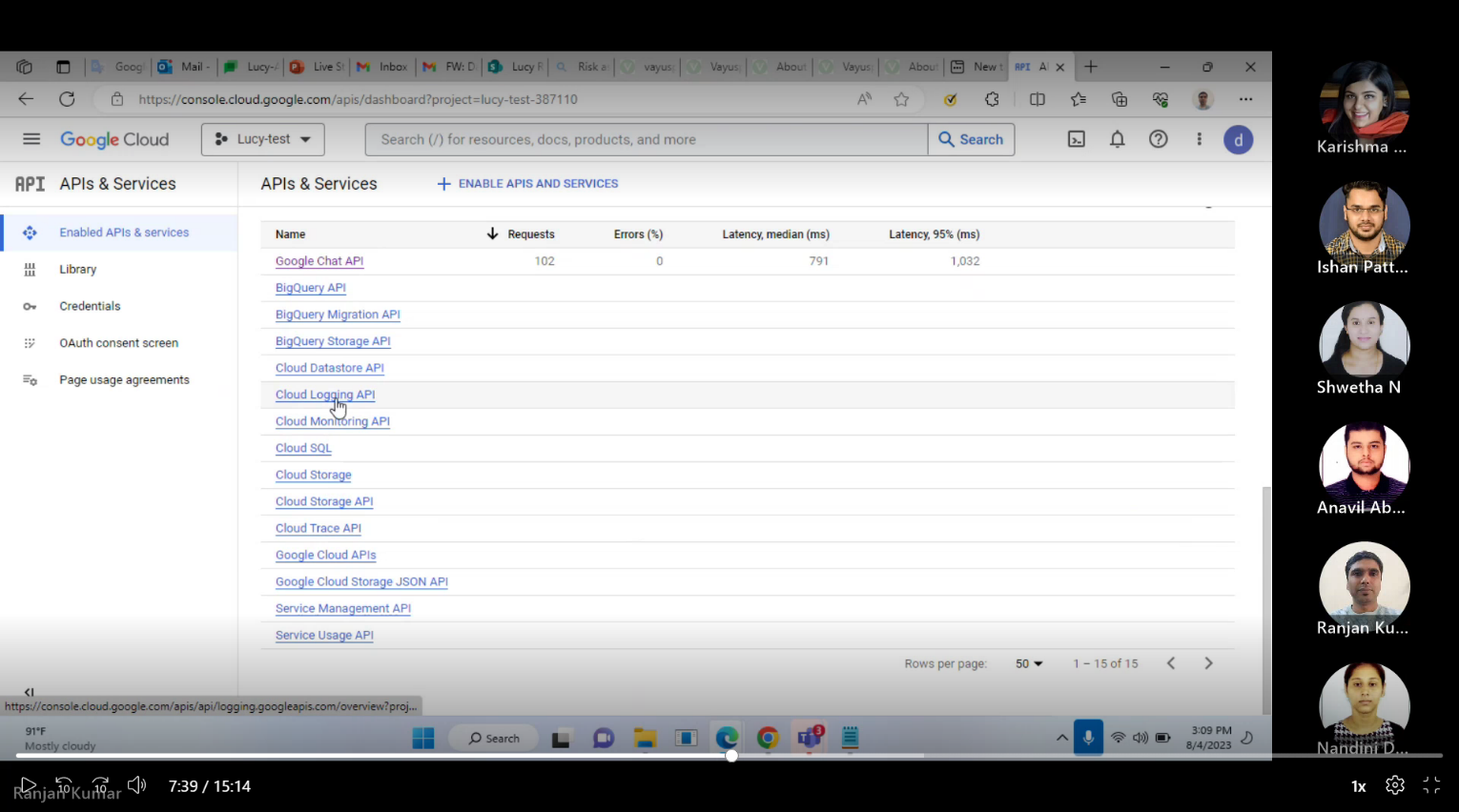The width and height of the screenshot is (1459, 812).
Task: Go to the next page of table rows
Action: [x=1208, y=663]
